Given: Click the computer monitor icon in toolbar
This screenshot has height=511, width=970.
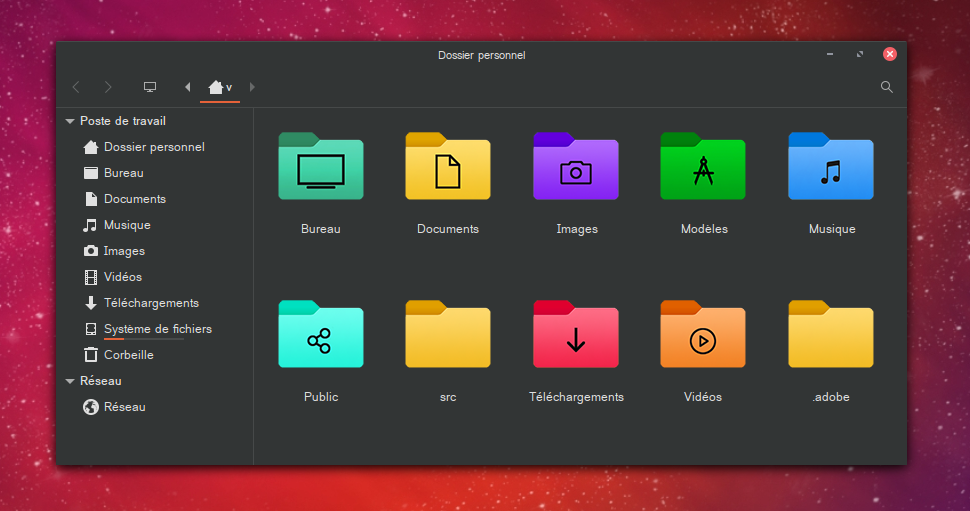Looking at the screenshot, I should 150,87.
